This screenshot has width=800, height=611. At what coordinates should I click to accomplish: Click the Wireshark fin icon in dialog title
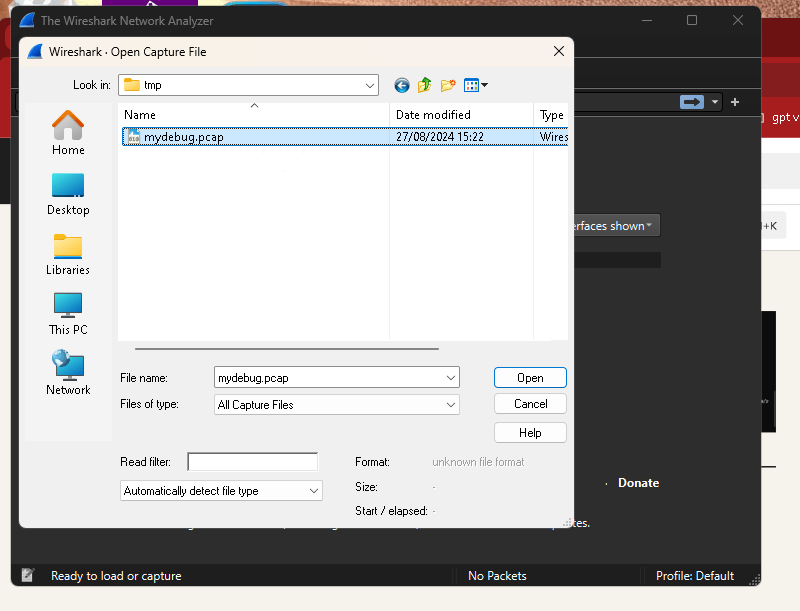35,52
